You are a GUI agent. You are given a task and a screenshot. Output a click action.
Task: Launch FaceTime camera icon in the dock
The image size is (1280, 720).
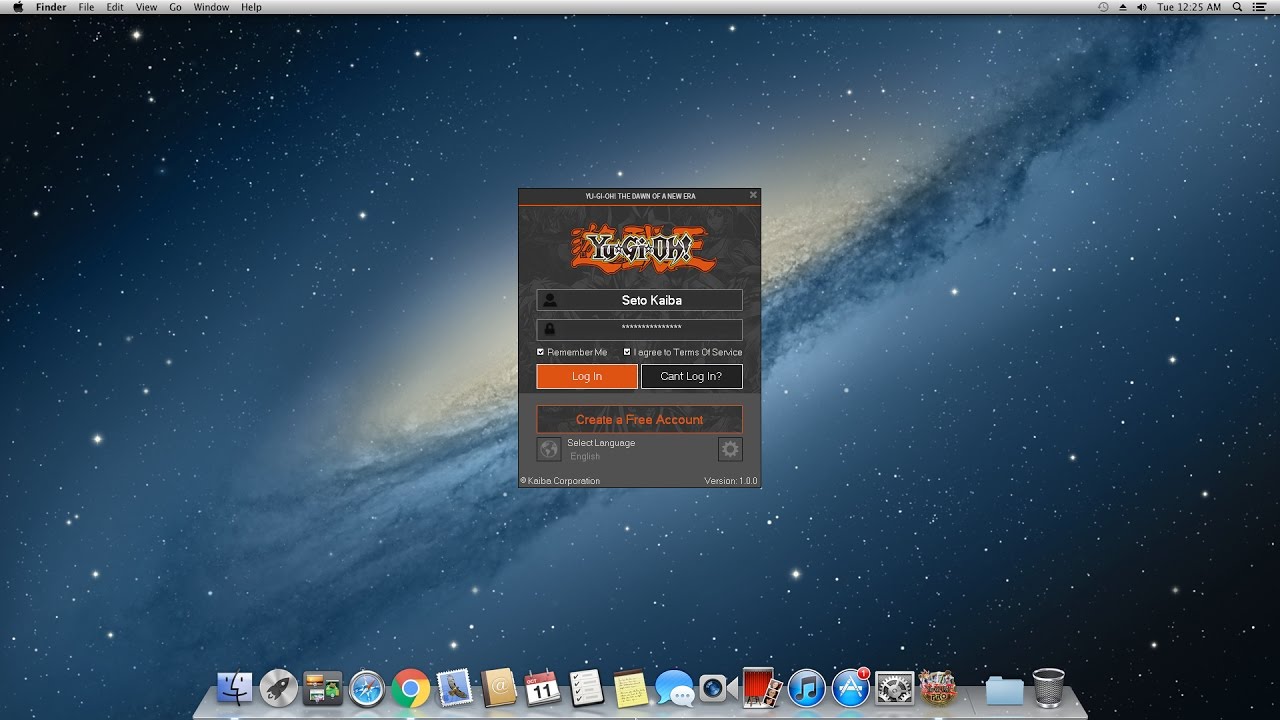click(718, 688)
